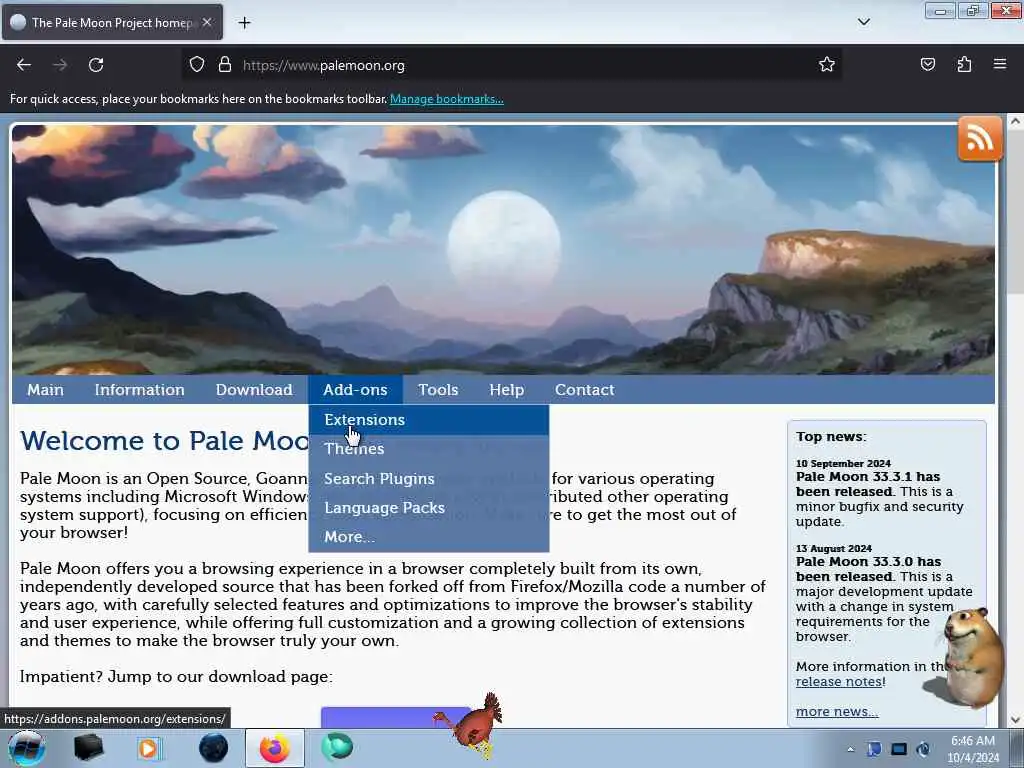Choose Extensions from Add-ons dropdown

click(428, 420)
